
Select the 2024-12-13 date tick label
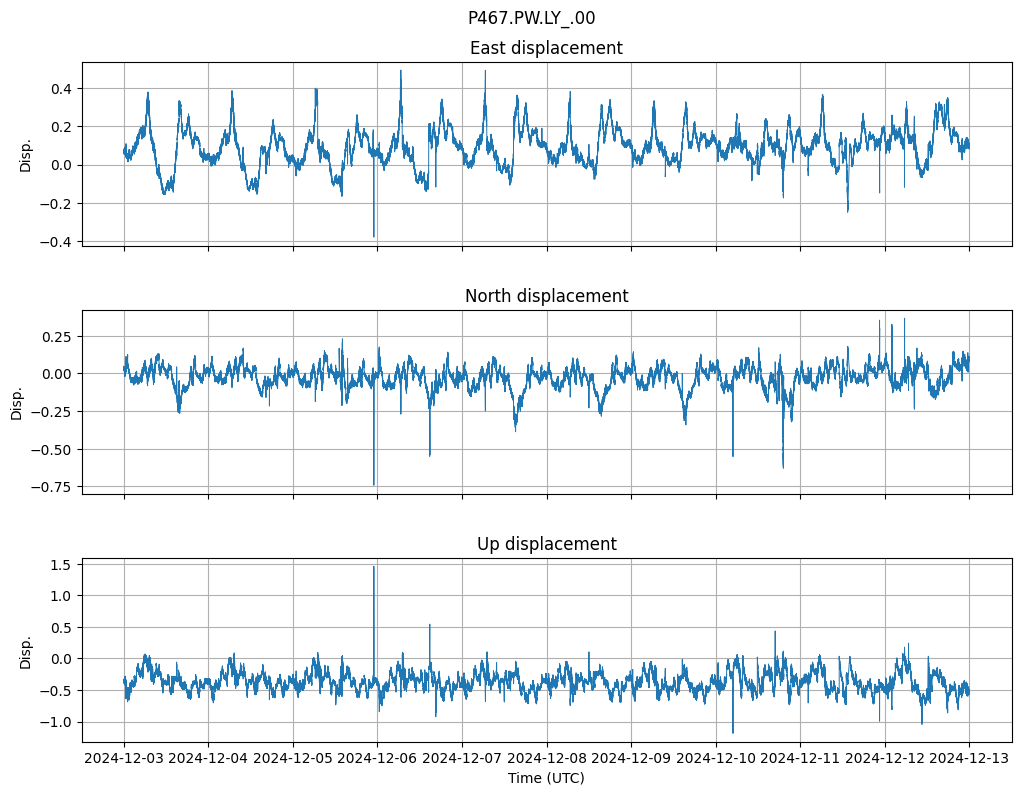click(x=969, y=758)
